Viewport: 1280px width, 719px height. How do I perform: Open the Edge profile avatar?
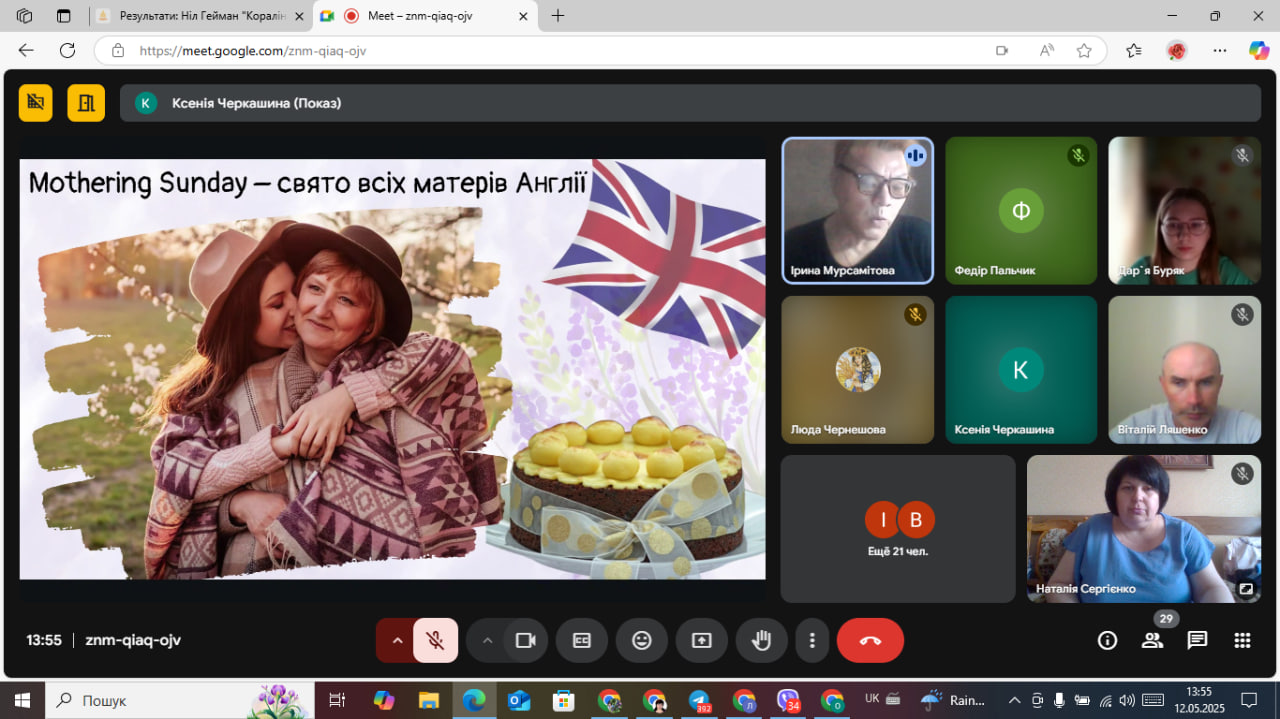[x=1177, y=50]
